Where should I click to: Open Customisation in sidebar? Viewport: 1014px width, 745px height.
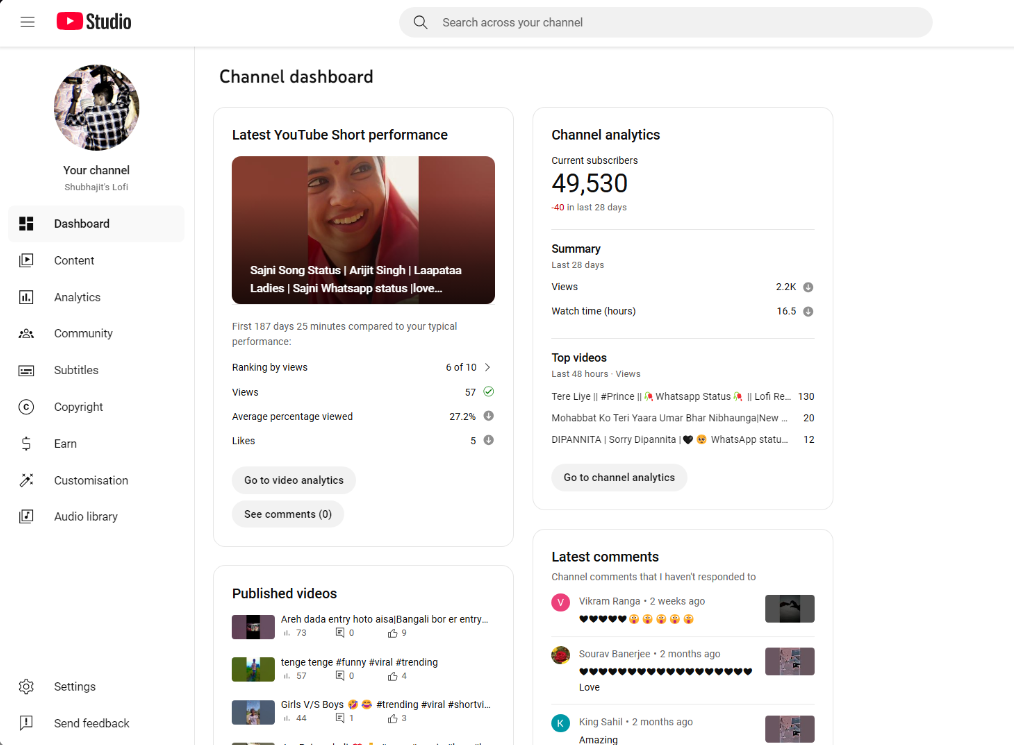(96, 480)
